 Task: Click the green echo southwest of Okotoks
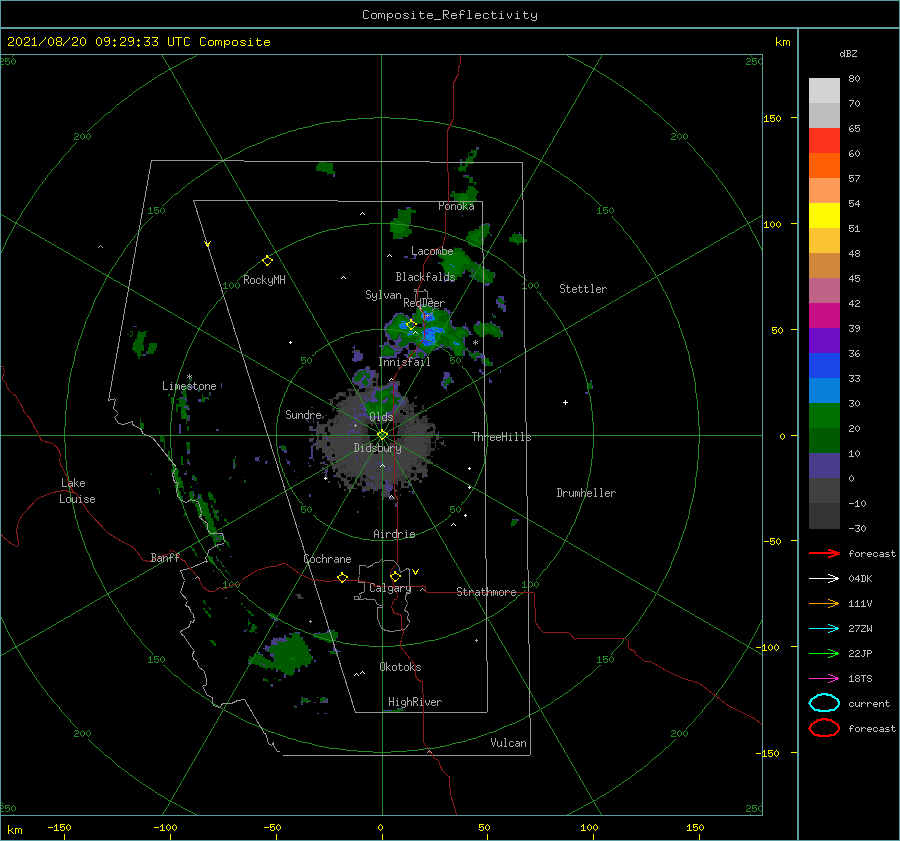(290, 653)
